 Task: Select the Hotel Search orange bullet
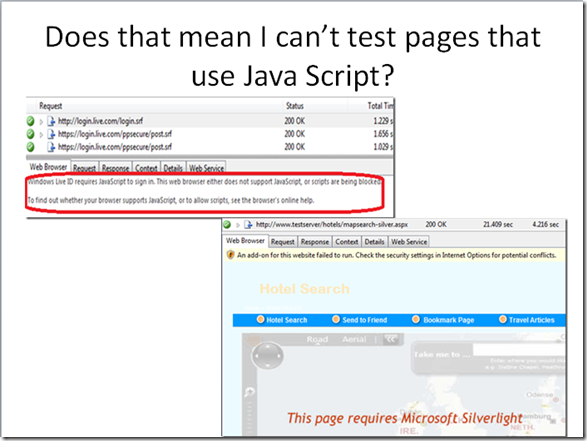(260, 319)
